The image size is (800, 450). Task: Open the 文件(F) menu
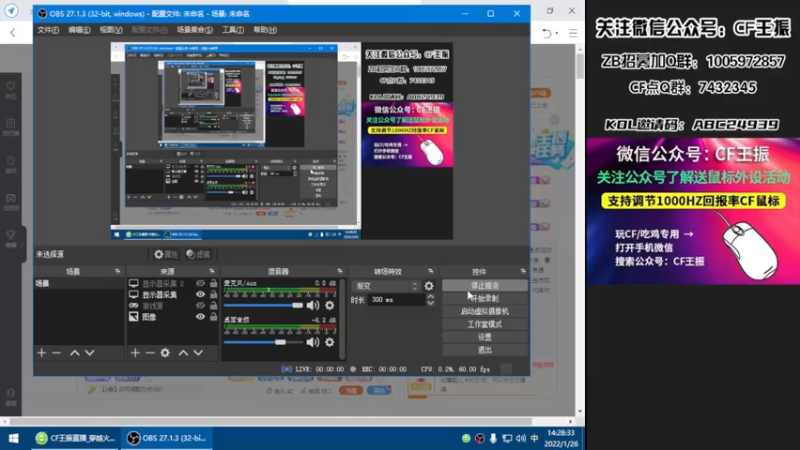tap(48, 30)
